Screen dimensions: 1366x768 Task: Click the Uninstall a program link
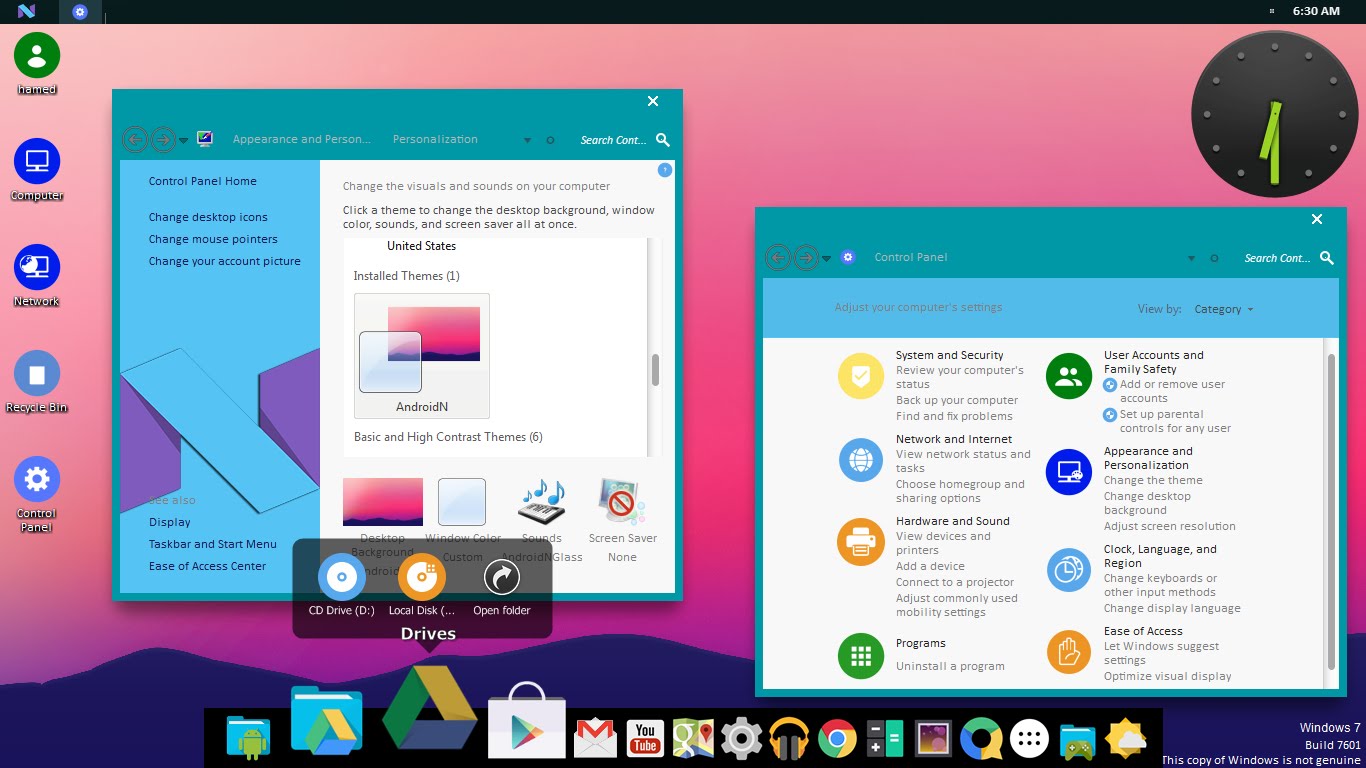tap(948, 665)
